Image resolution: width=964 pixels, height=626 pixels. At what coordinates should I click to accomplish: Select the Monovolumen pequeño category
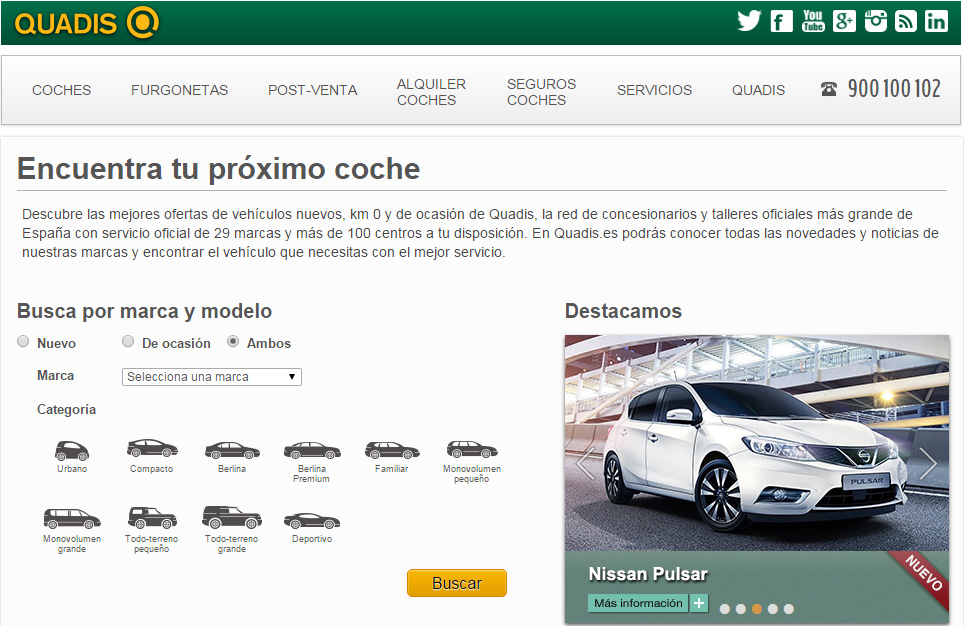pos(472,462)
